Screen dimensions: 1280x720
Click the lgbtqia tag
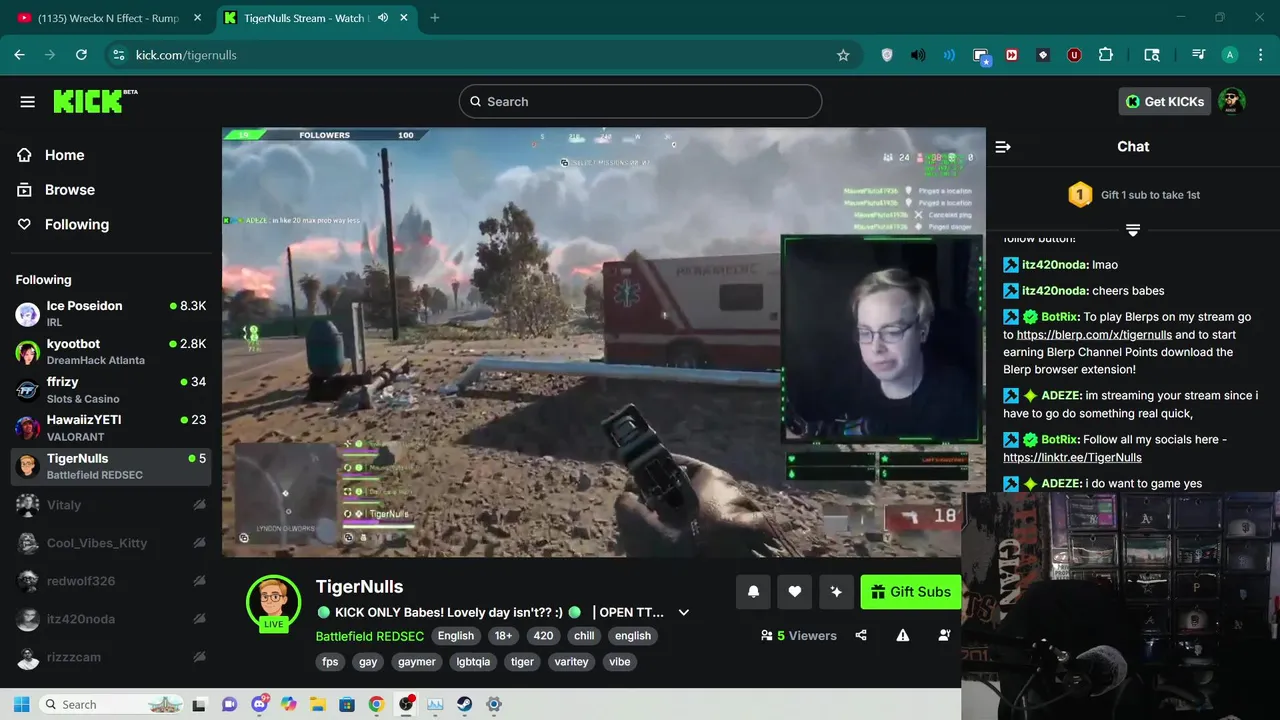pos(473,662)
